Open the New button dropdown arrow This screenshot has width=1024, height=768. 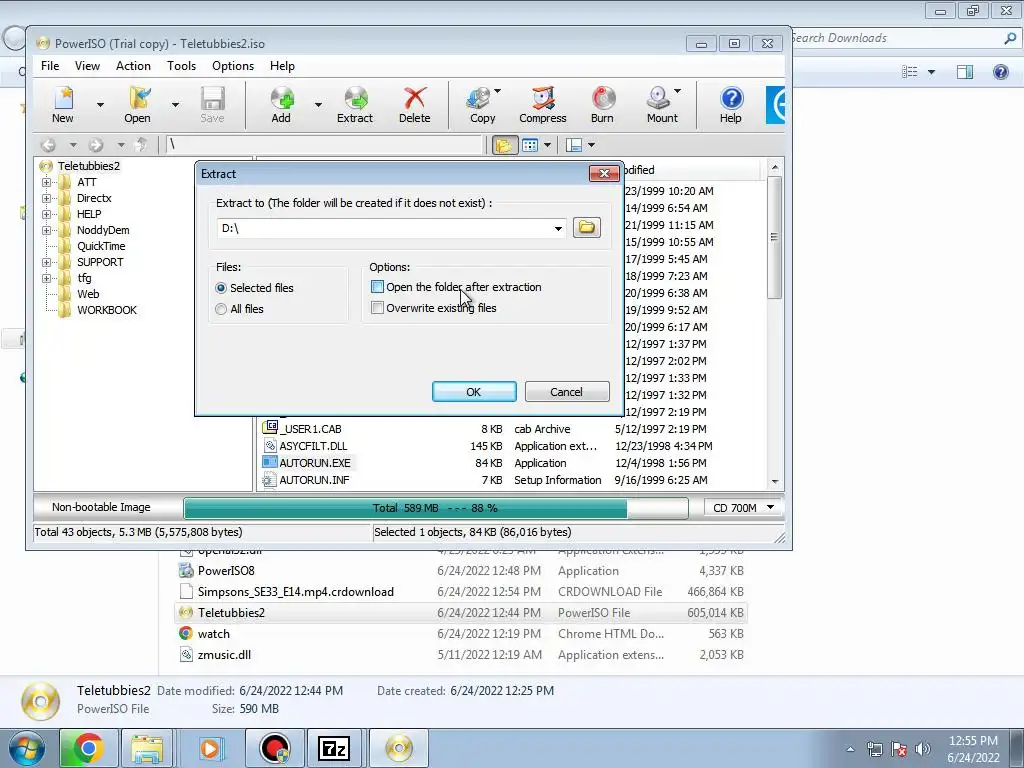[x=100, y=104]
